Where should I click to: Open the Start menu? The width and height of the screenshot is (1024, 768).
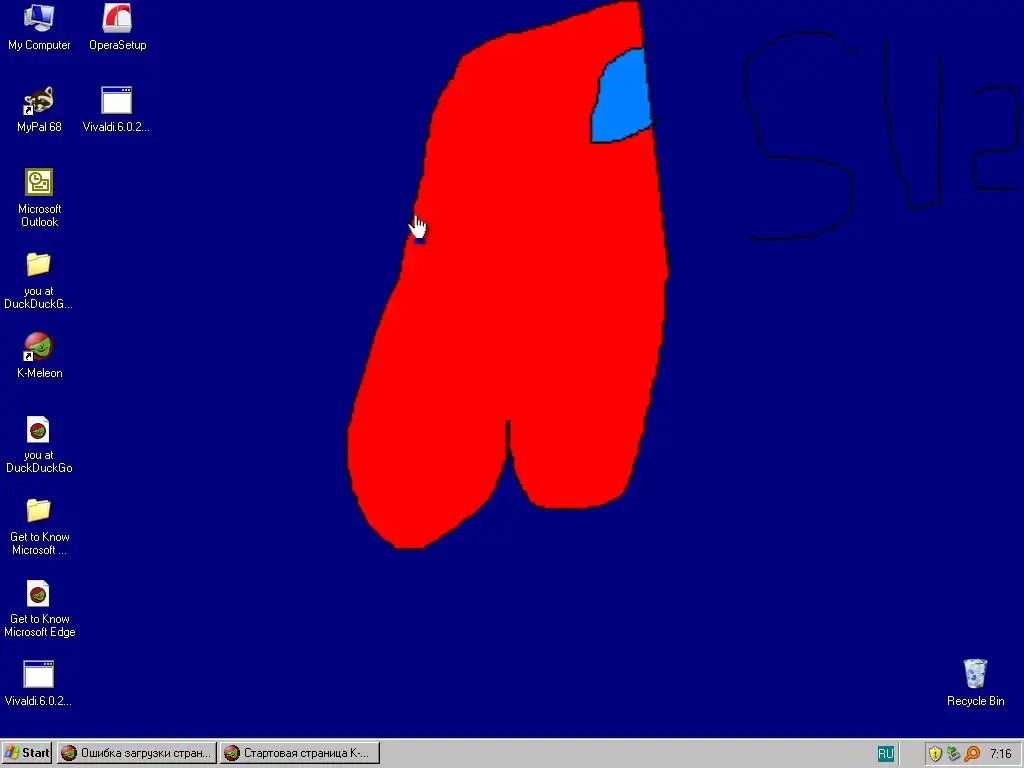pyautogui.click(x=27, y=753)
